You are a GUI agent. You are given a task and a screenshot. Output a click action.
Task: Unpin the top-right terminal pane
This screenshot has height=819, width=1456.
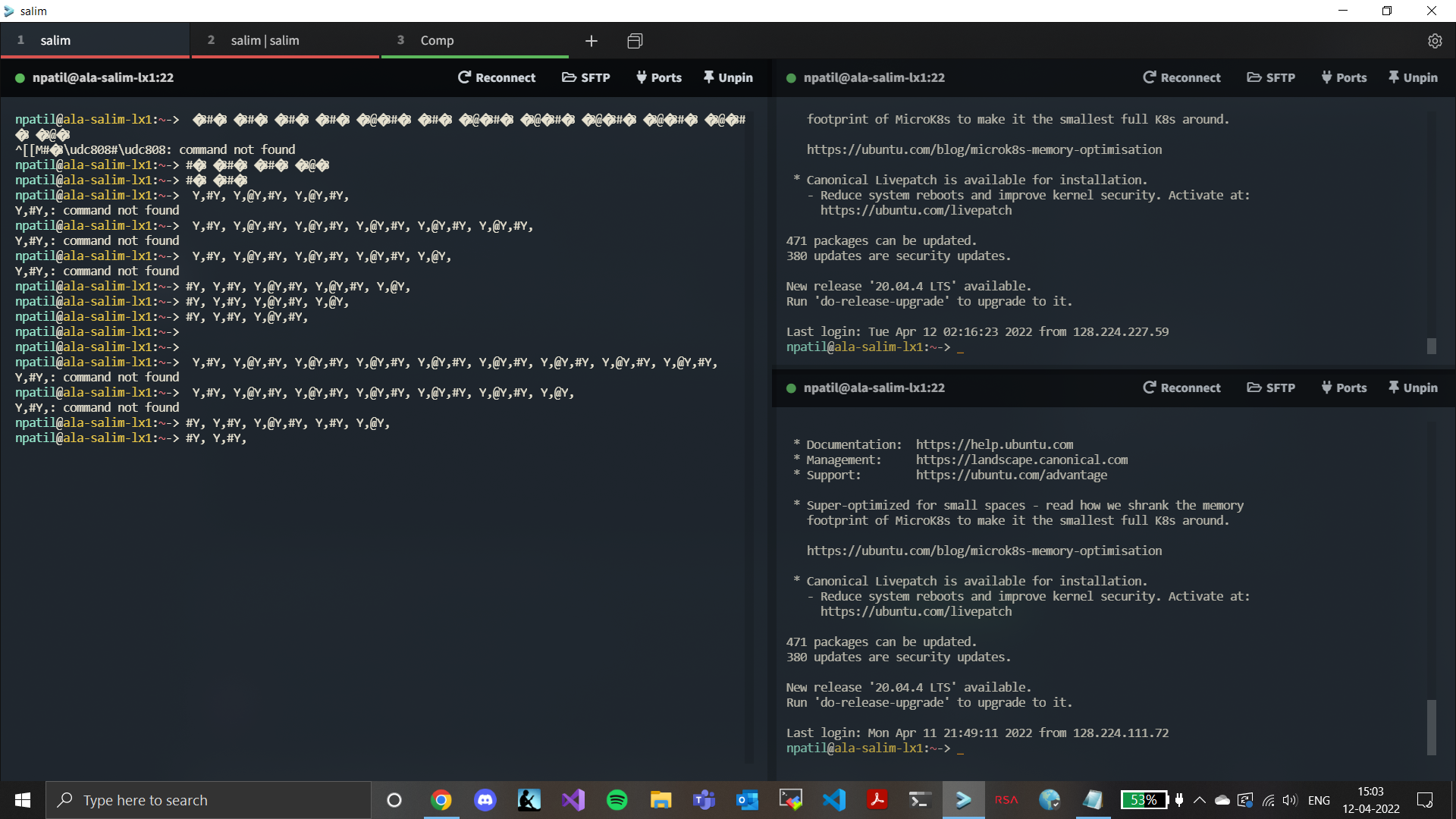pyautogui.click(x=1412, y=77)
